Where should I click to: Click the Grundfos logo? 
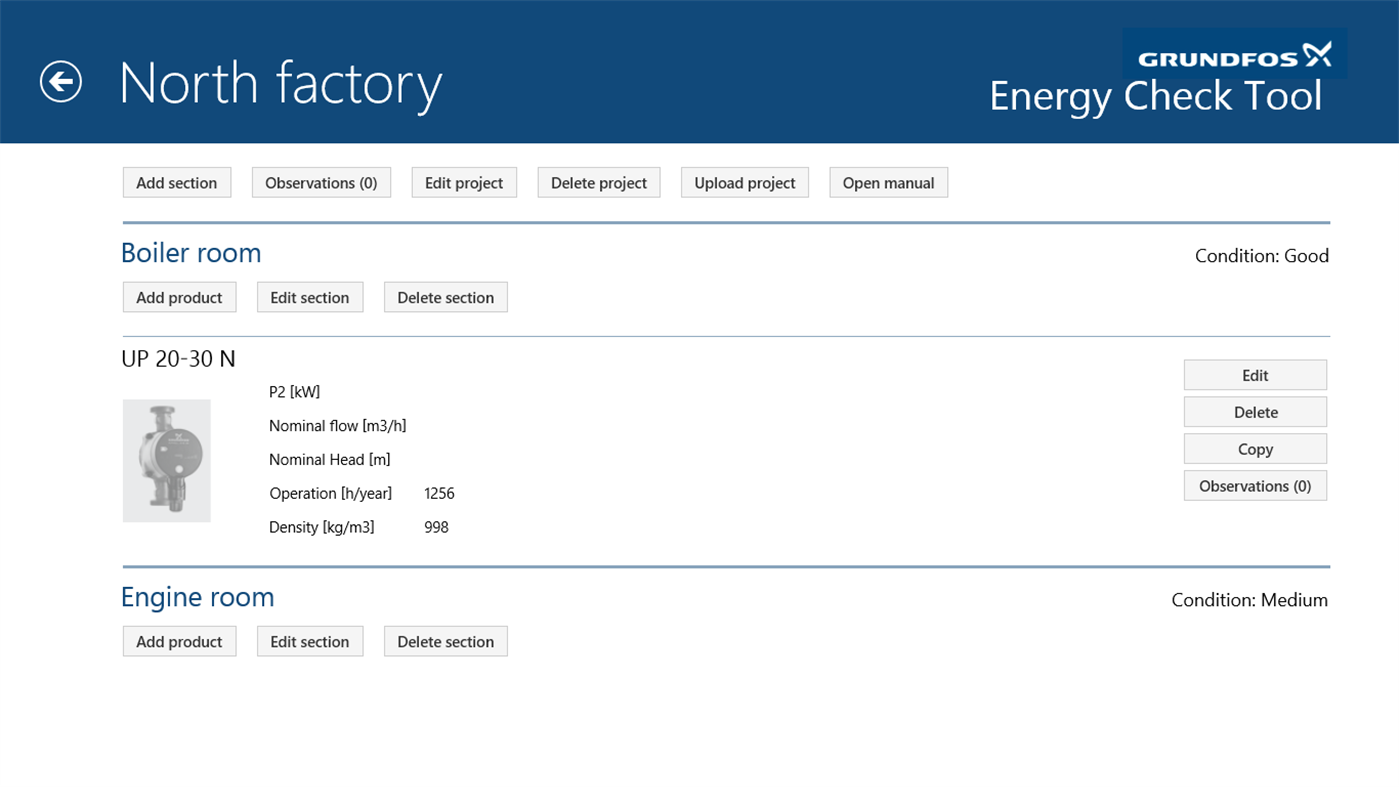[x=1234, y=54]
